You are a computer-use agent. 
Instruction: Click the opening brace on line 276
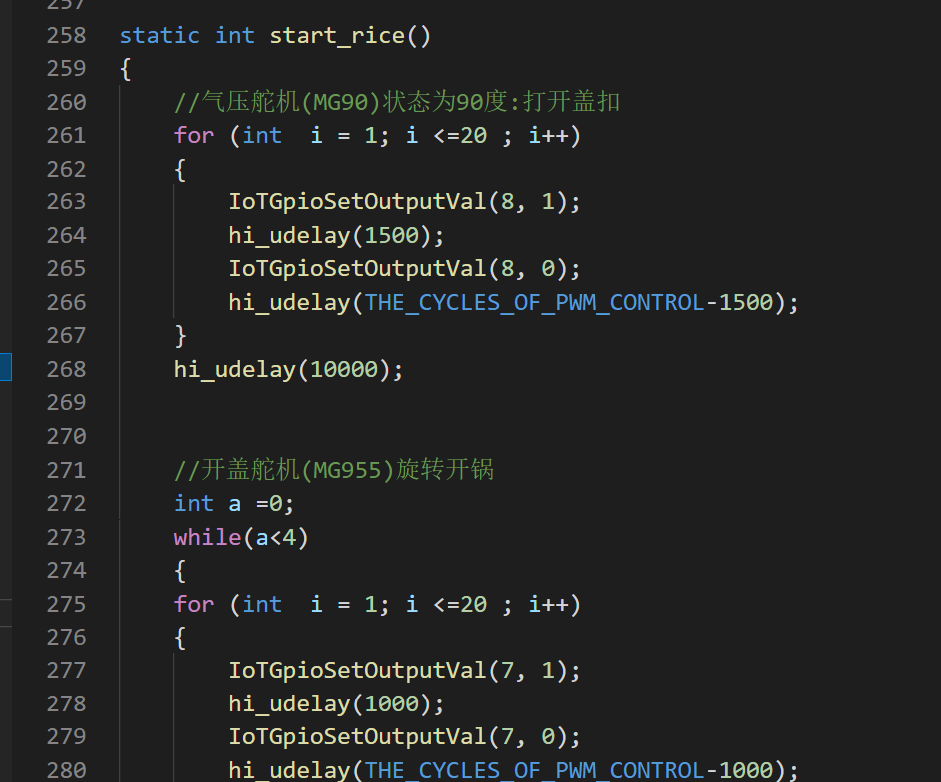click(180, 637)
